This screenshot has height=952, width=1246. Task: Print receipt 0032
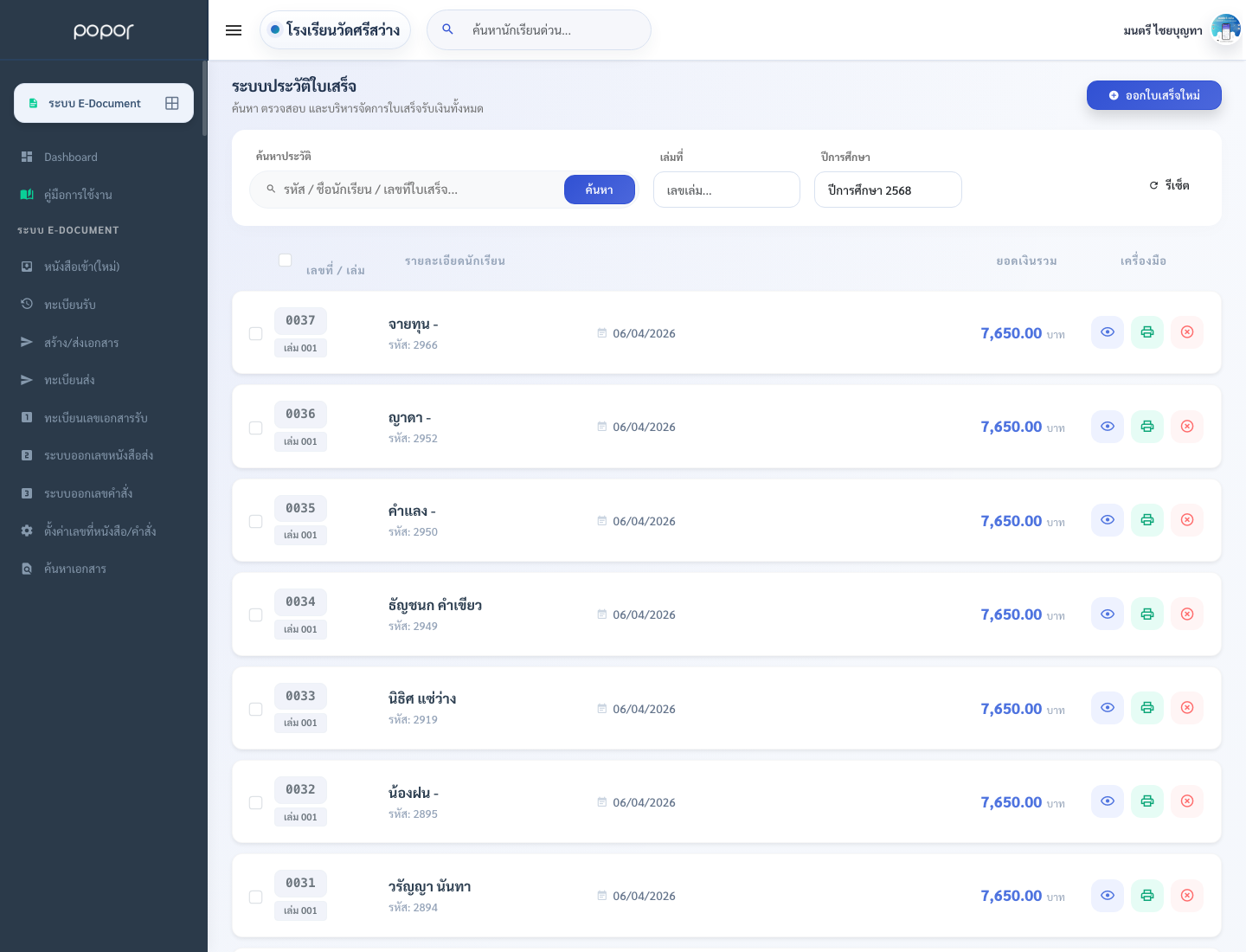coord(1147,801)
